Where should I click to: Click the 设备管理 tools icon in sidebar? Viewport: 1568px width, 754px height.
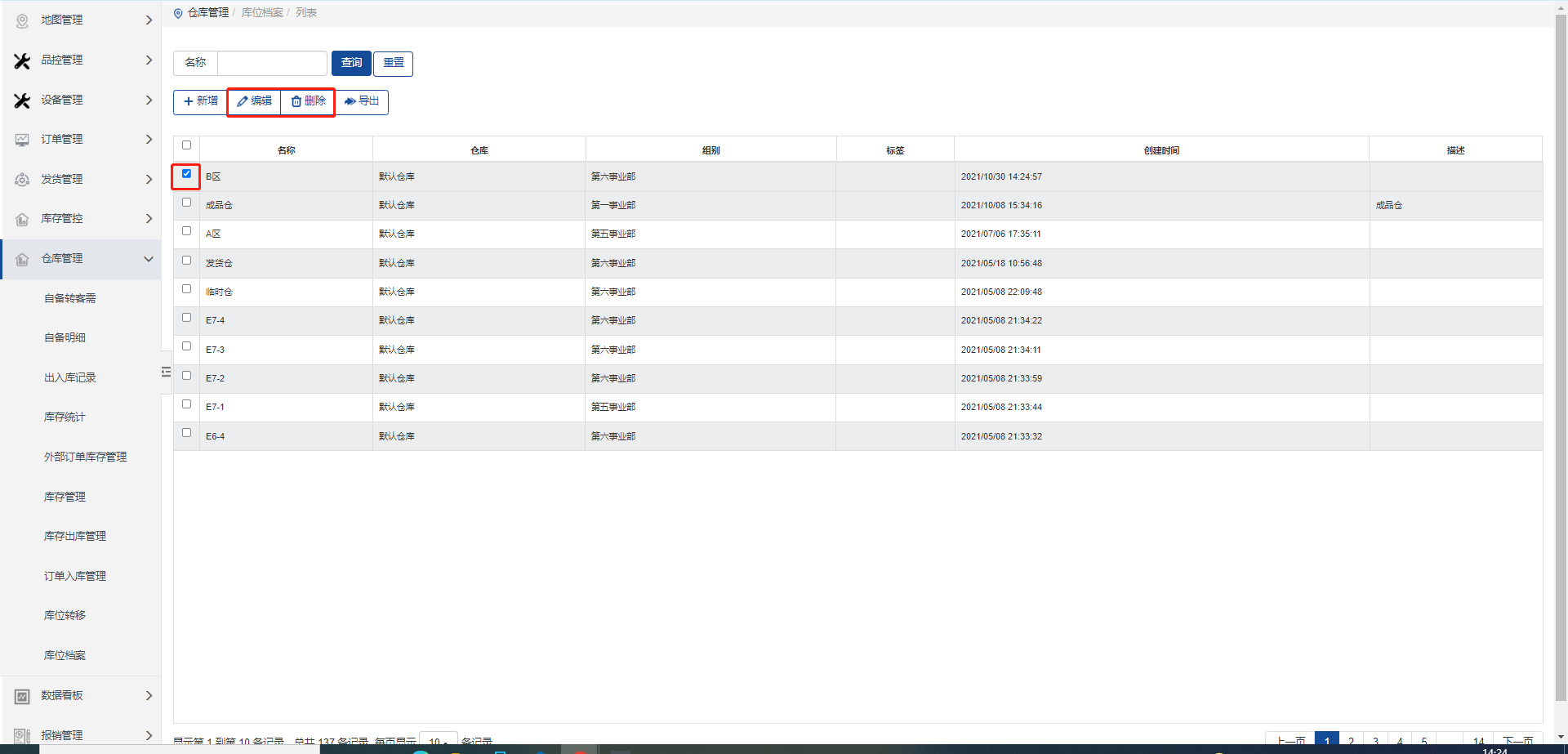[x=22, y=100]
